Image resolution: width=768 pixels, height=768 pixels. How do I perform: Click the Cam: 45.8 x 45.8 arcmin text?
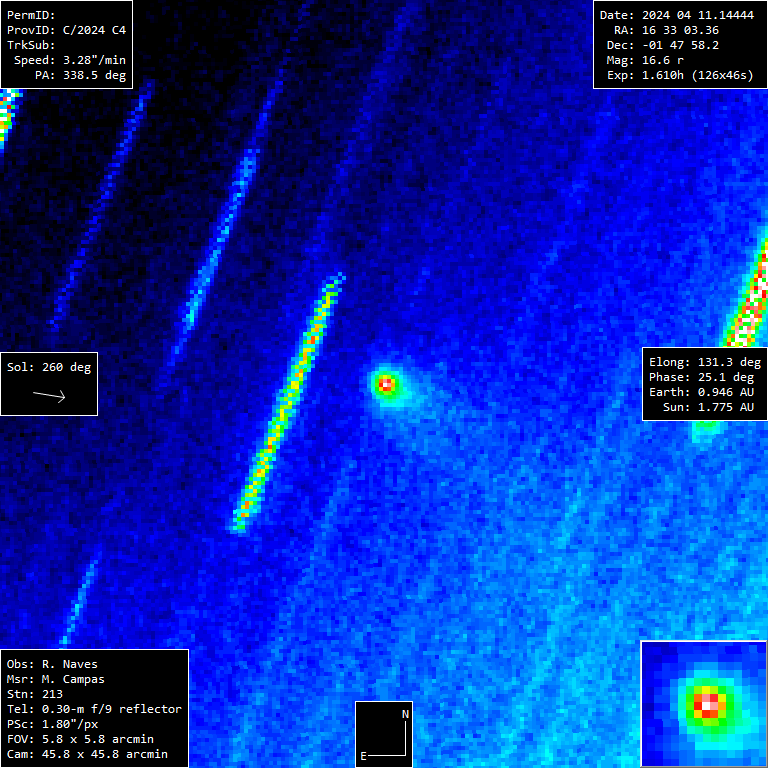pyautogui.click(x=87, y=754)
